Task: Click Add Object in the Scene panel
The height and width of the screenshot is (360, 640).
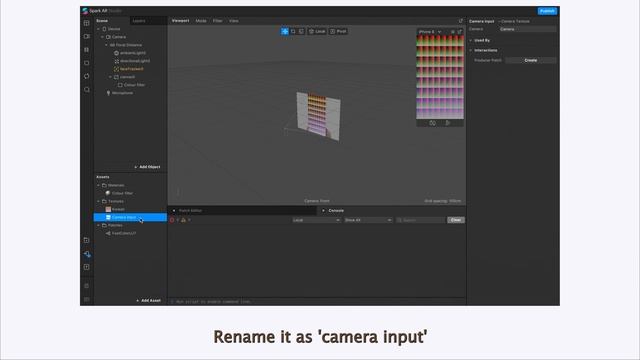Action: (x=147, y=167)
